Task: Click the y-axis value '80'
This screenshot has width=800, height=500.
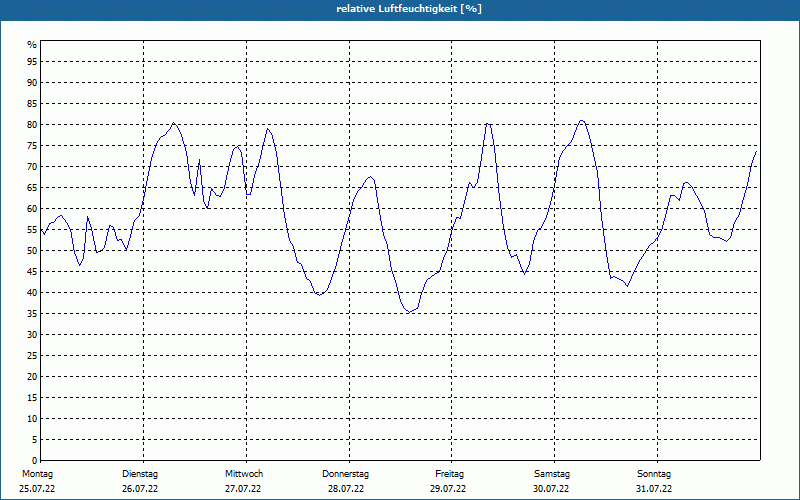Action: click(32, 124)
